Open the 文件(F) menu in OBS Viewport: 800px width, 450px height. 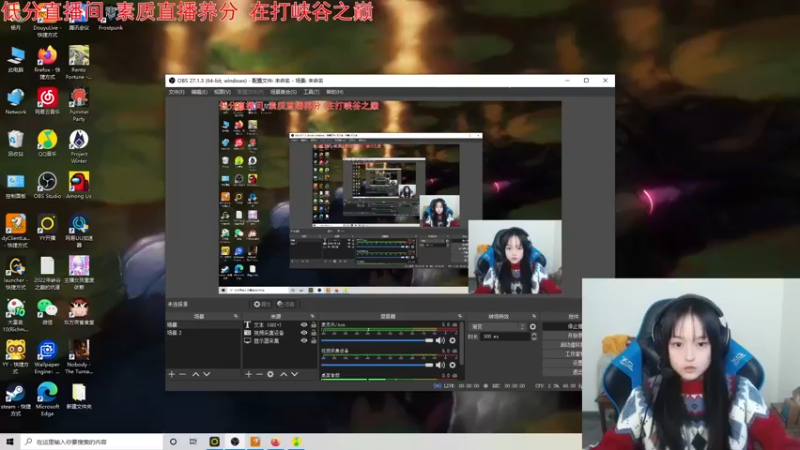(x=176, y=92)
